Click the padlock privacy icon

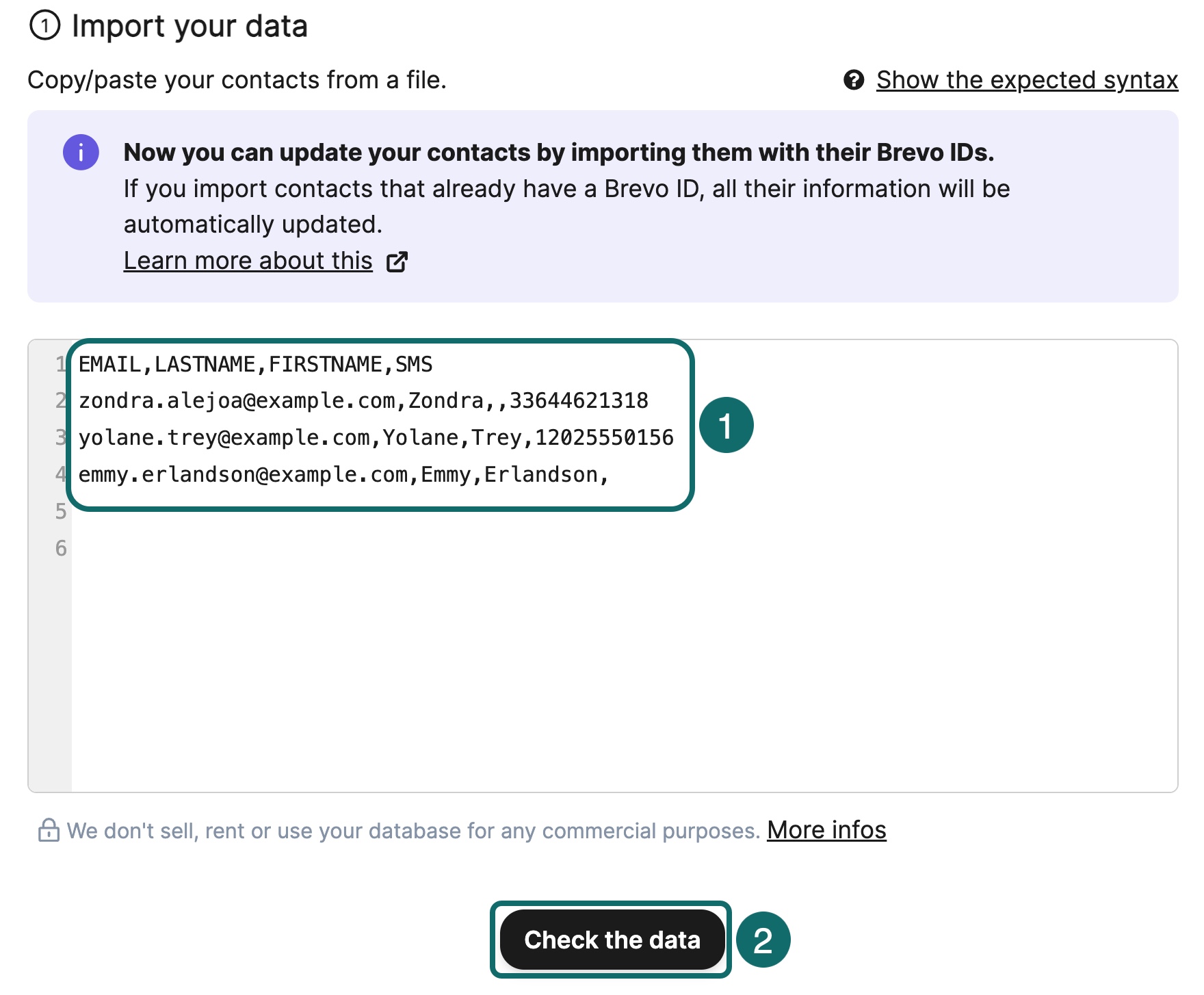tap(49, 830)
